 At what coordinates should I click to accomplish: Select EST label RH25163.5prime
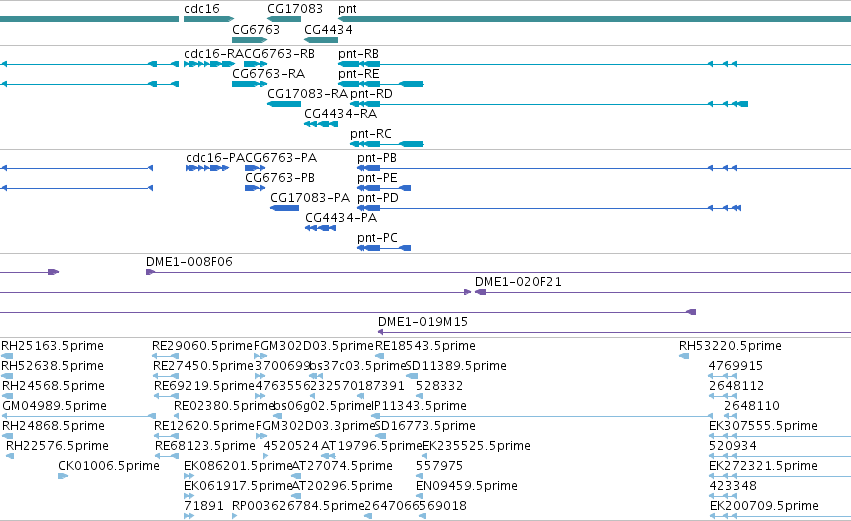[52, 346]
